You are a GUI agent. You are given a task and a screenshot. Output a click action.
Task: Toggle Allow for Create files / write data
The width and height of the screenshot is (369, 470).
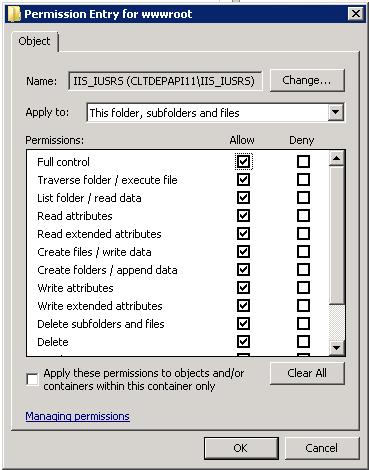(x=243, y=252)
